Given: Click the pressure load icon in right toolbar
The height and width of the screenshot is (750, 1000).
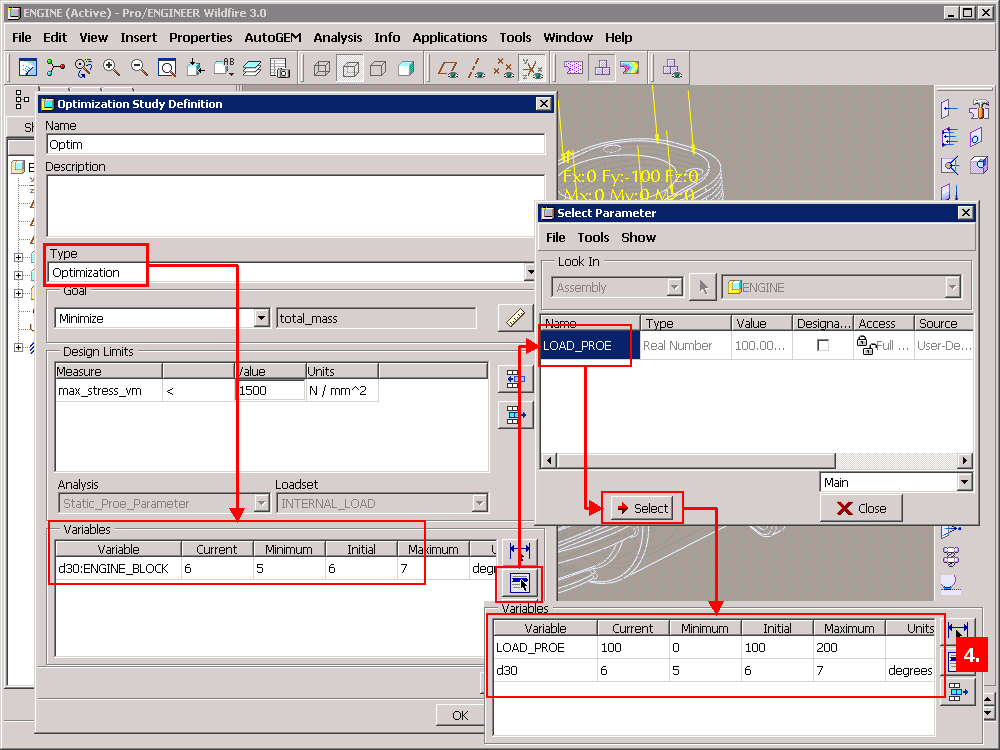Looking at the screenshot, I should click(950, 138).
